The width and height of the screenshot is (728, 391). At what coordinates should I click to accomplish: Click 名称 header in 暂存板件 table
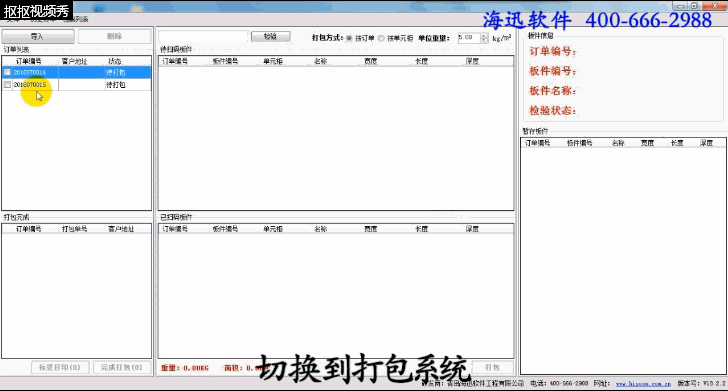(x=618, y=143)
